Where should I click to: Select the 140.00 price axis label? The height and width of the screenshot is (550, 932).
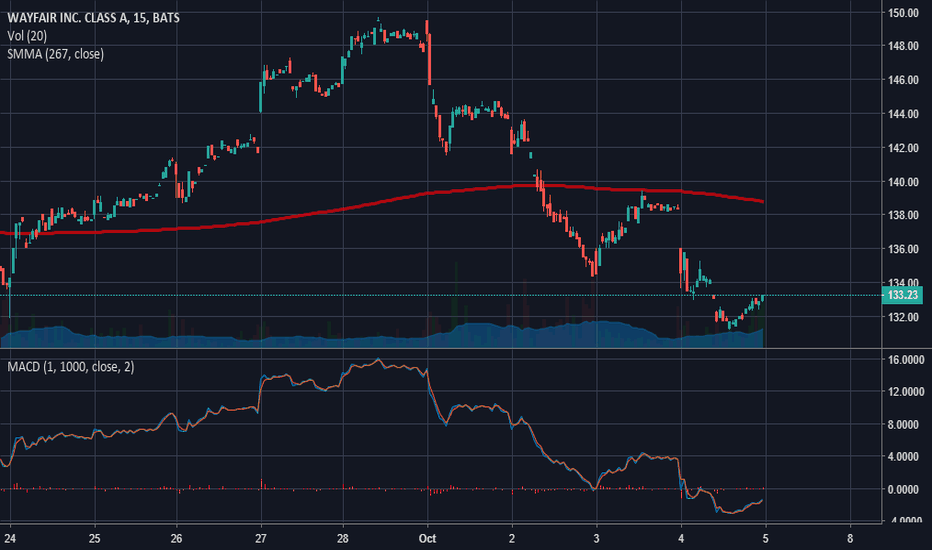coord(903,181)
